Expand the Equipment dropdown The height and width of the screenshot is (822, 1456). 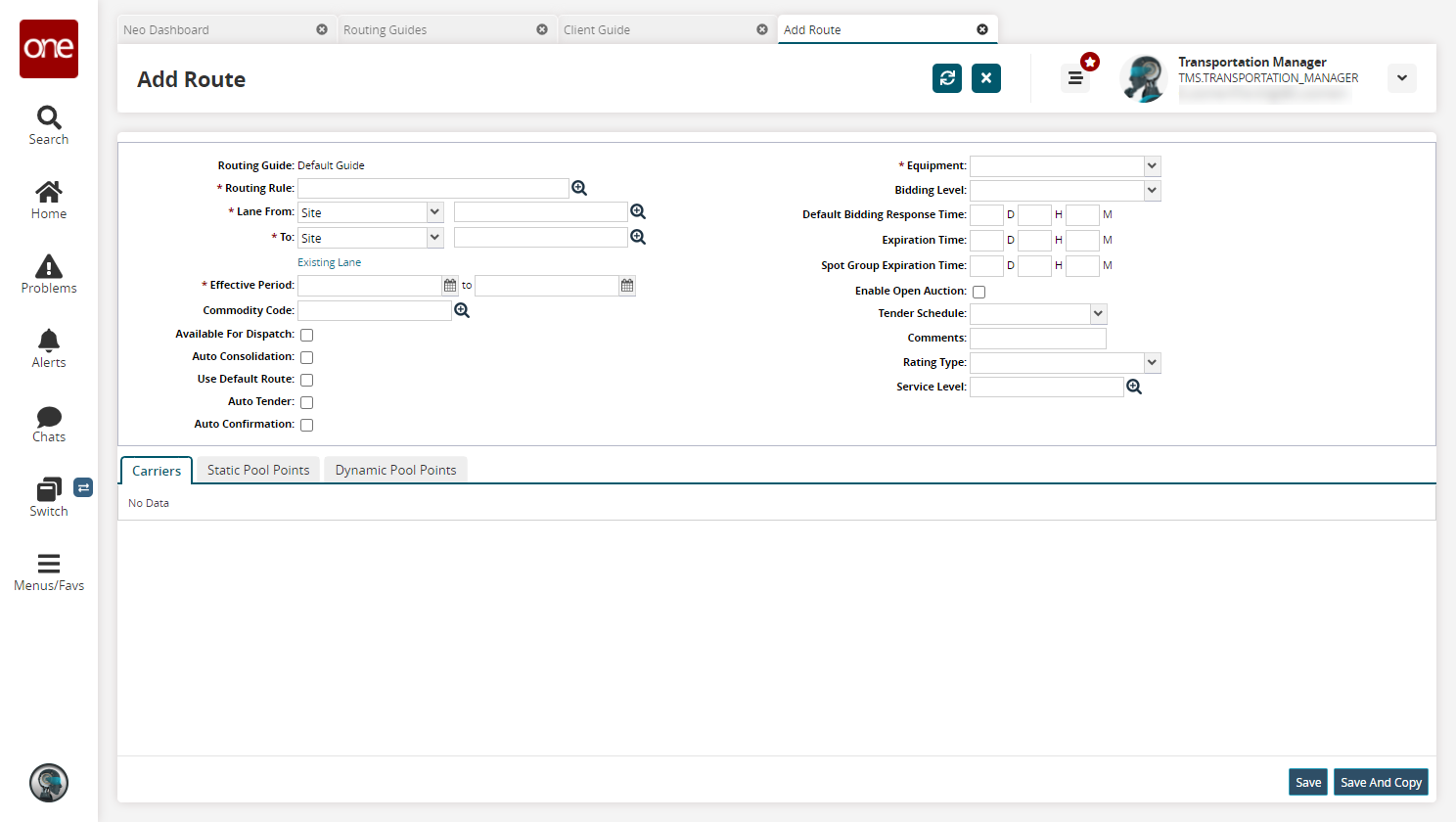(1152, 166)
